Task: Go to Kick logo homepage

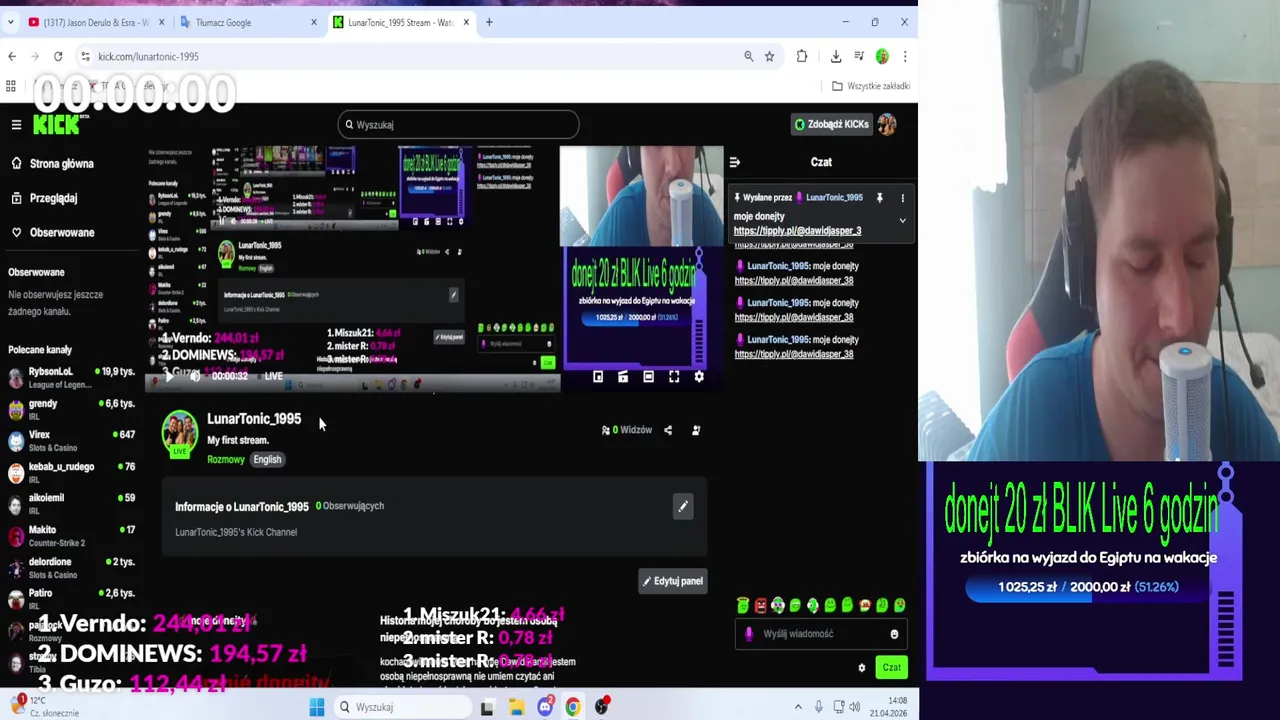Action: (x=56, y=125)
